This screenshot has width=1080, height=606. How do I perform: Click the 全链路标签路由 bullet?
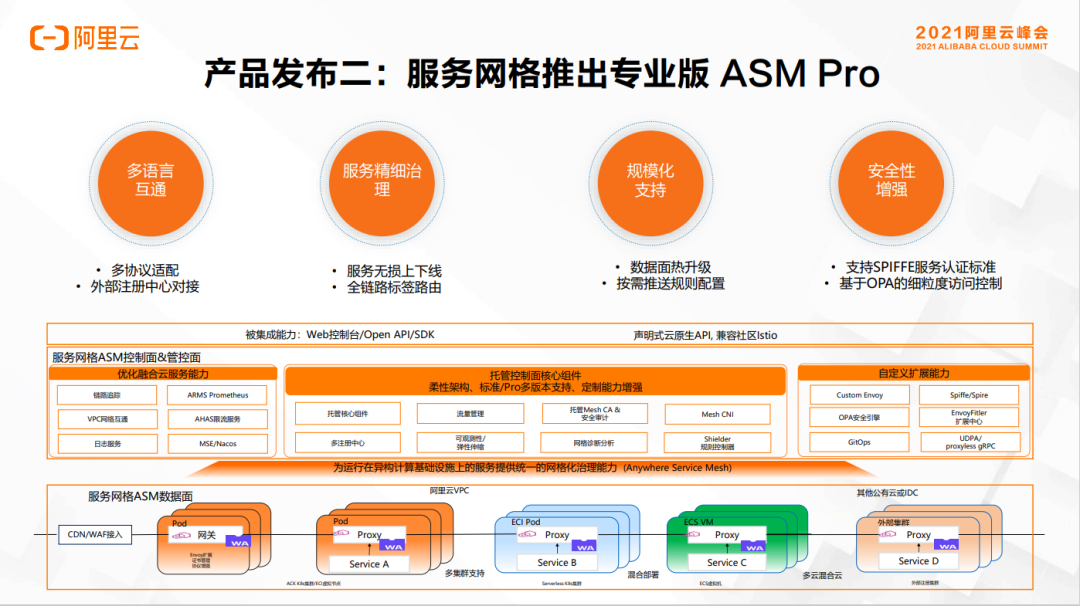(x=394, y=288)
